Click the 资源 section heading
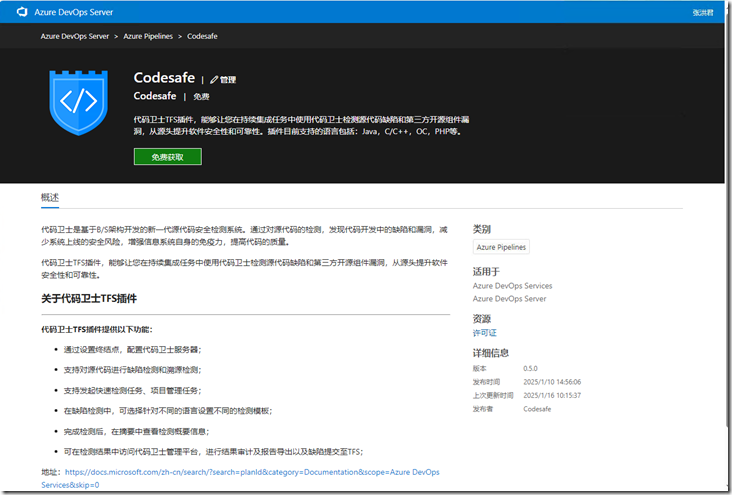The width and height of the screenshot is (732, 495). point(482,319)
